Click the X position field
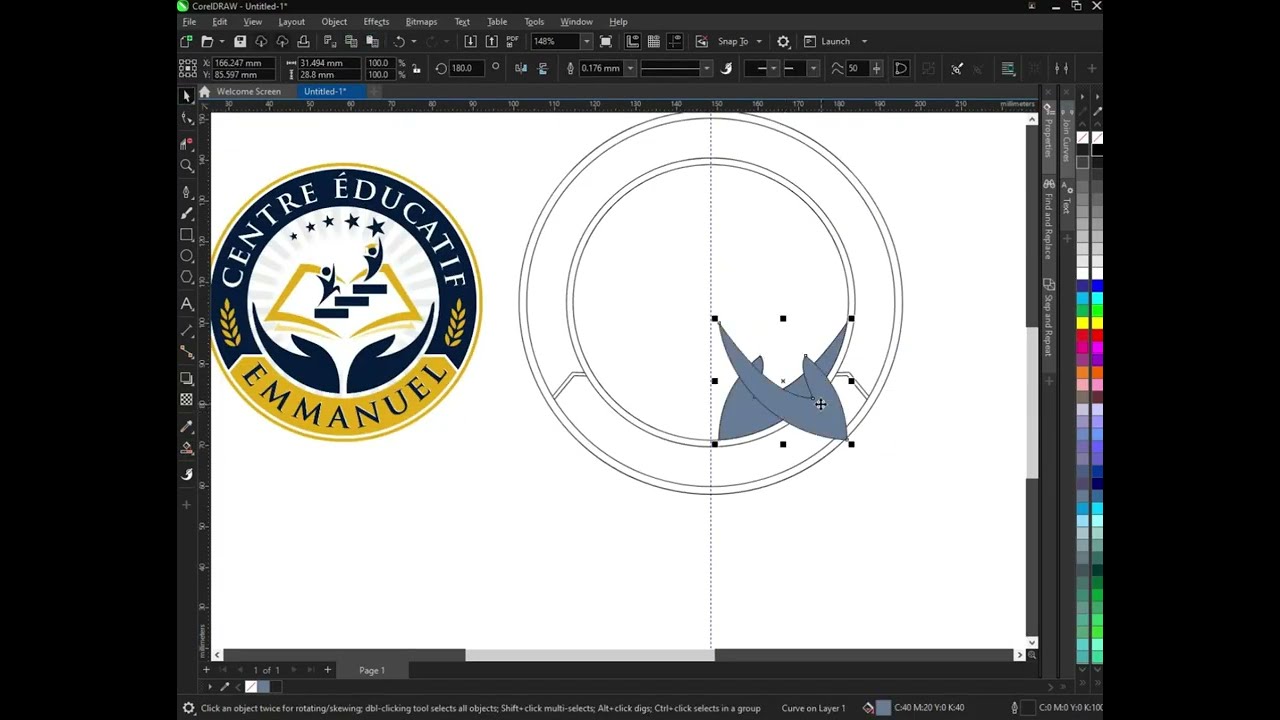Viewport: 1280px width, 720px height. (x=245, y=62)
